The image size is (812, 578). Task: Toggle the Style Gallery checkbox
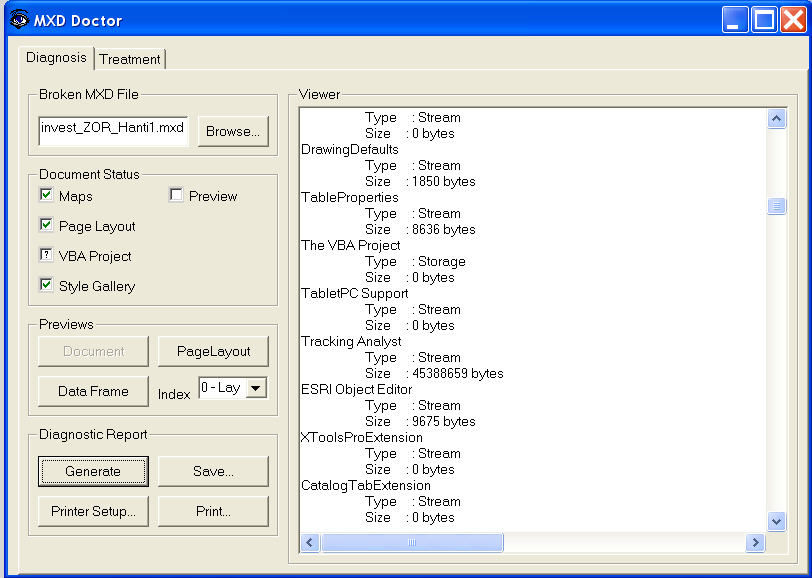click(x=46, y=285)
